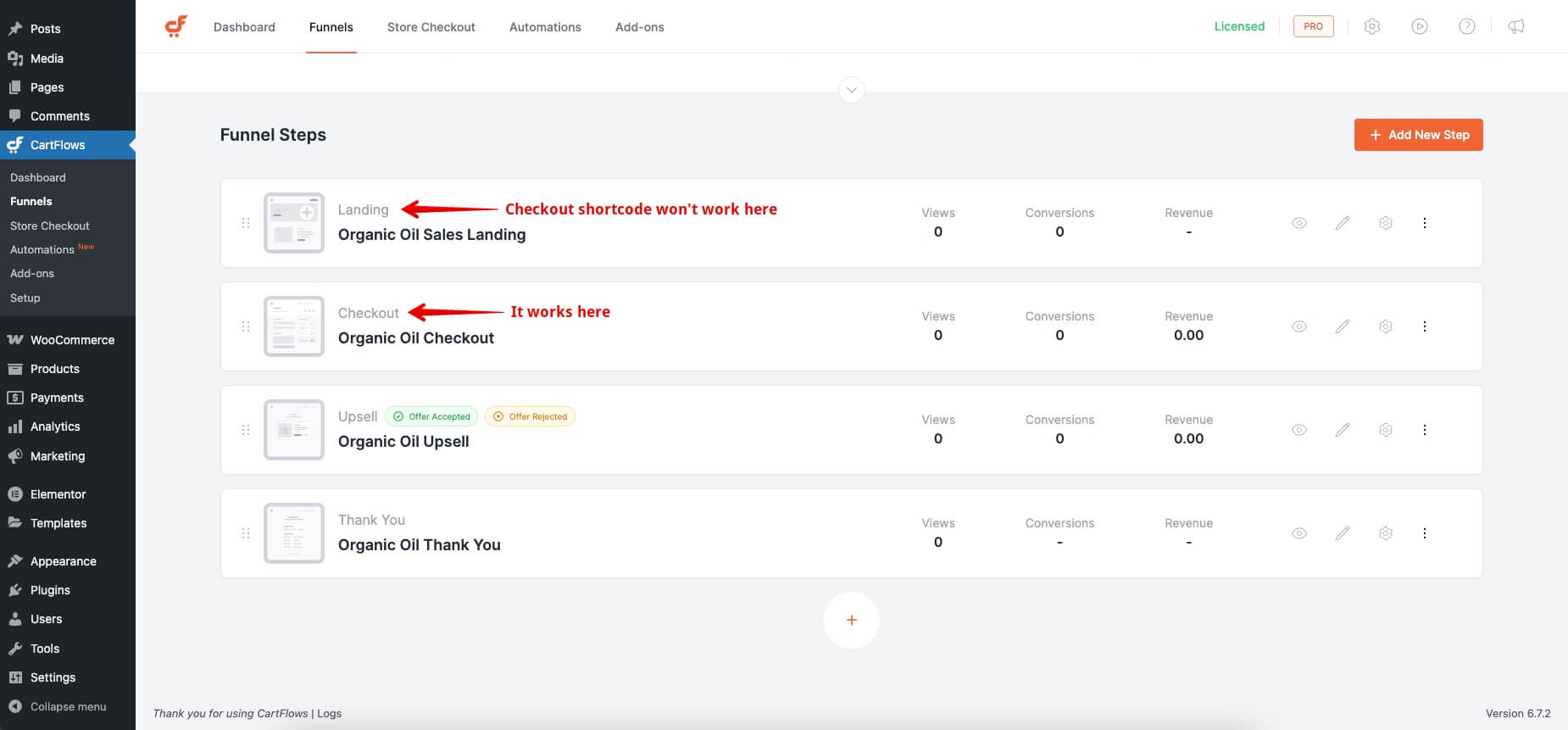Screen dimensions: 1568x730
Task: Open the Thank You step thumbnail
Action: coord(294,533)
